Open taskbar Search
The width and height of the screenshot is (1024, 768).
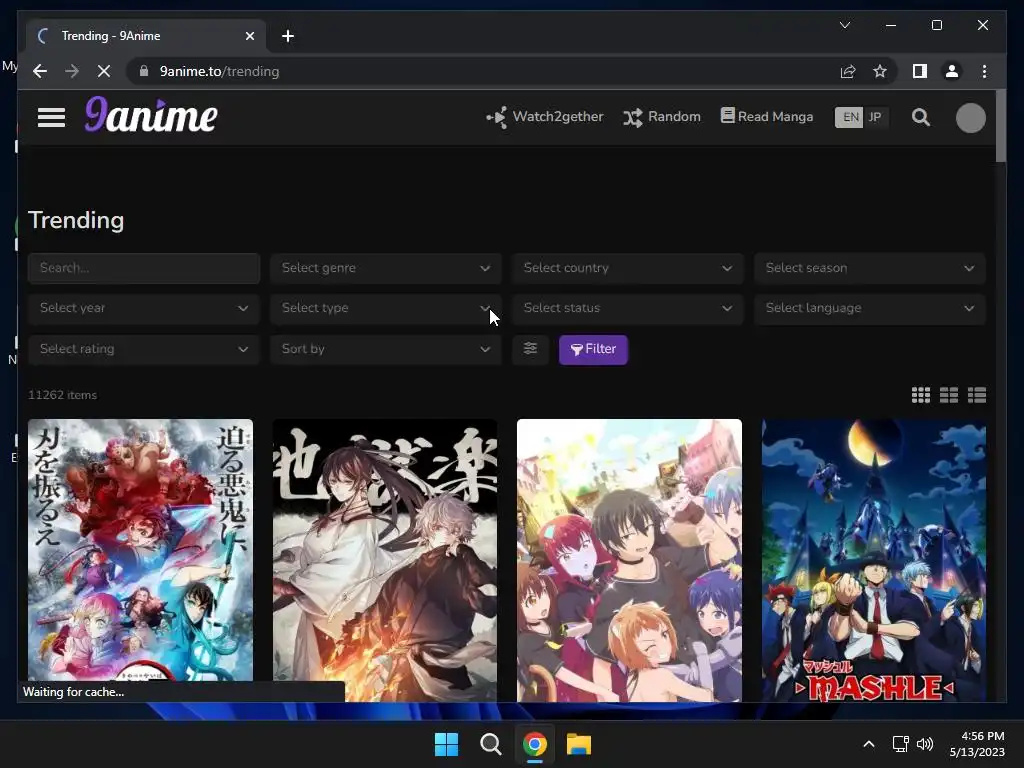490,744
